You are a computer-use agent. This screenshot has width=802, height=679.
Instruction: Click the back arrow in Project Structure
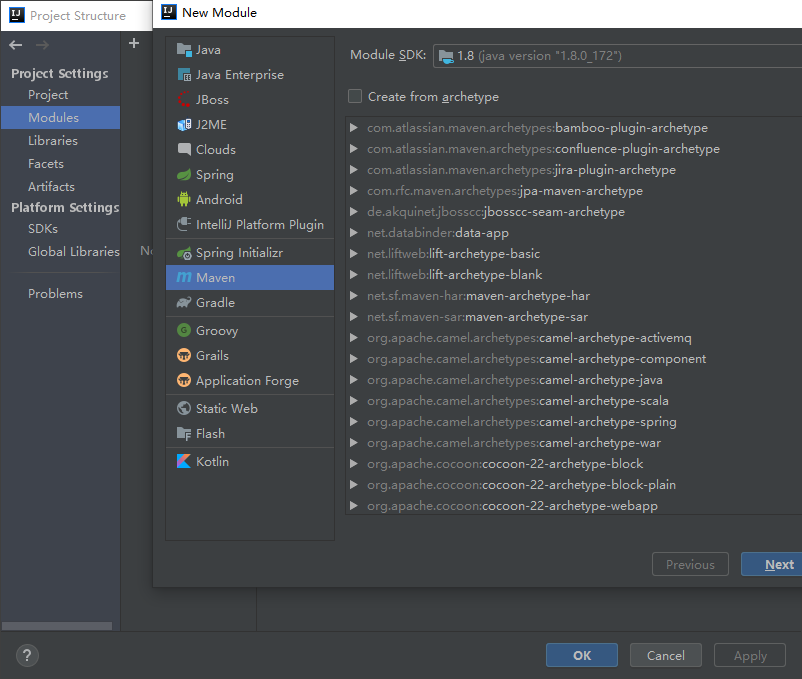click(15, 45)
